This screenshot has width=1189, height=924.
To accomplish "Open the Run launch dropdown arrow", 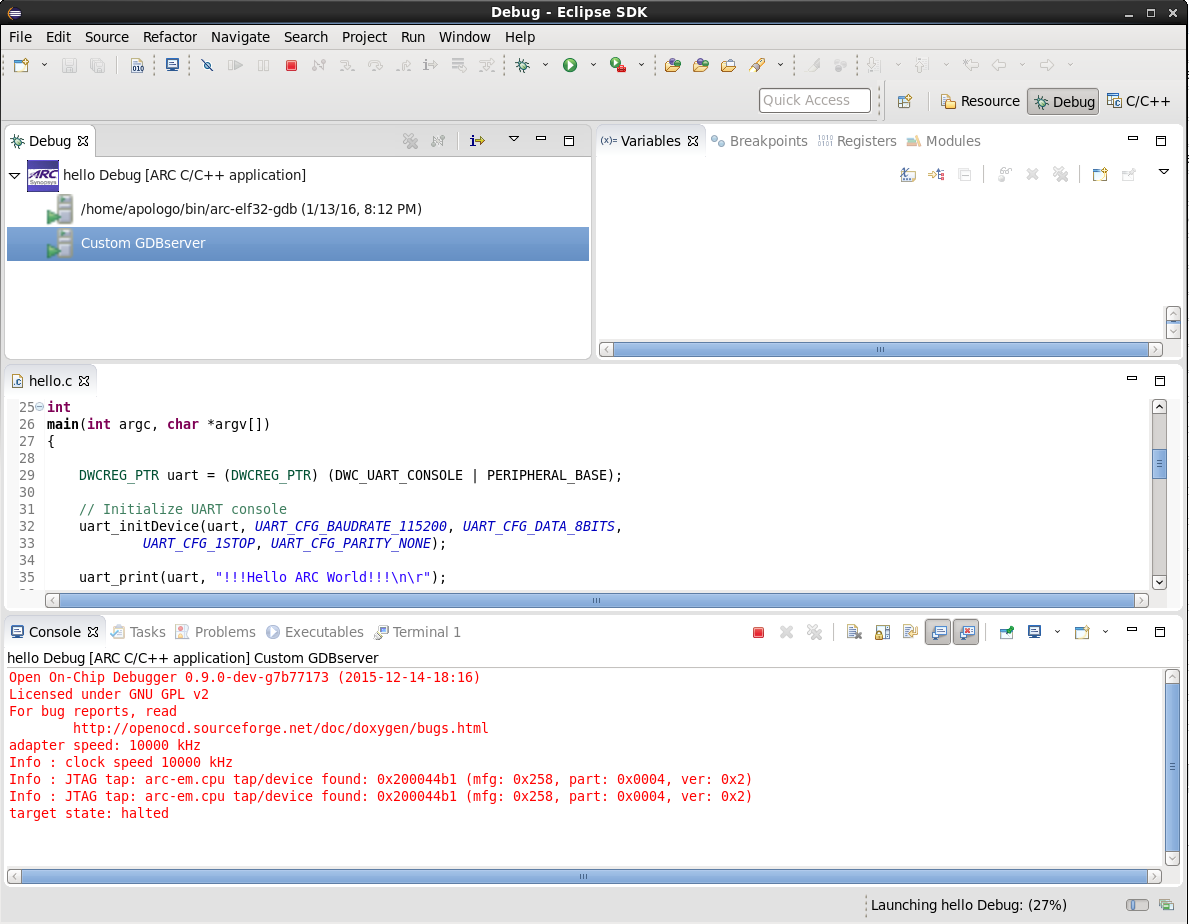I will coord(593,65).
